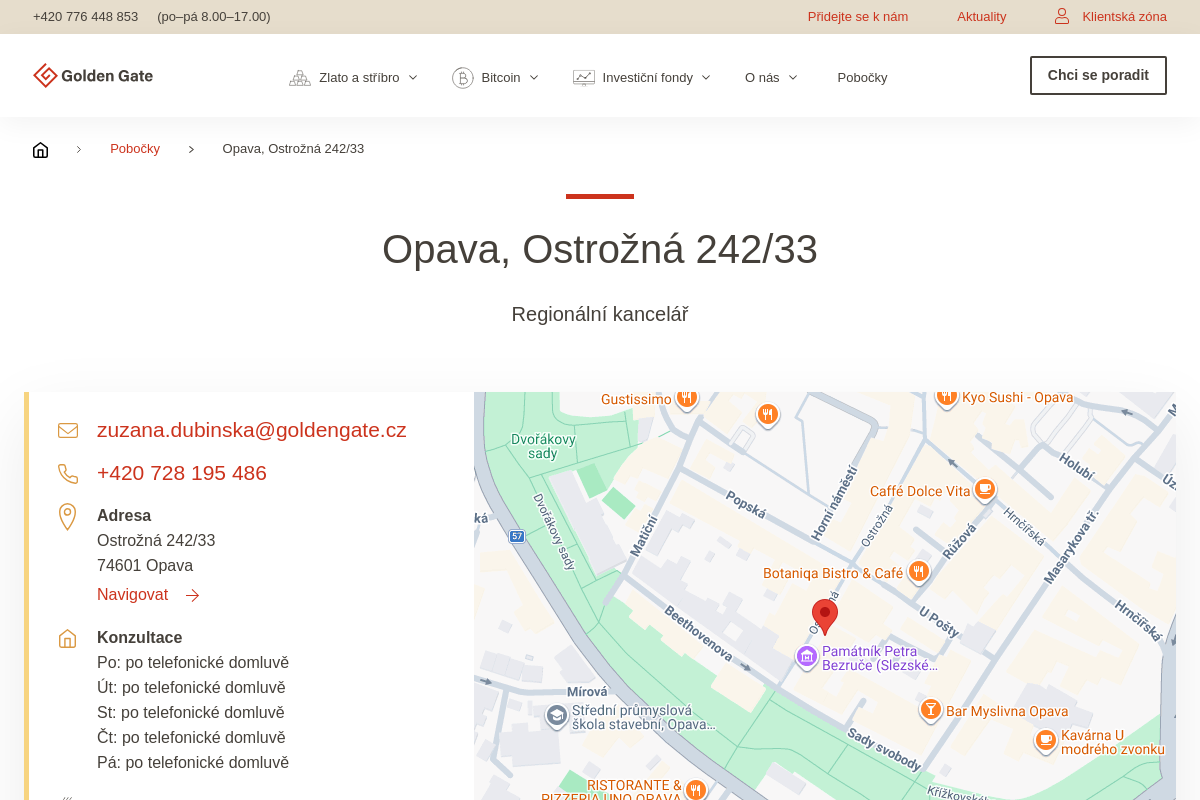Image resolution: width=1200 pixels, height=800 pixels.
Task: Select Ristorante Pizzeria Uno Opava marker
Action: pyautogui.click(x=696, y=790)
